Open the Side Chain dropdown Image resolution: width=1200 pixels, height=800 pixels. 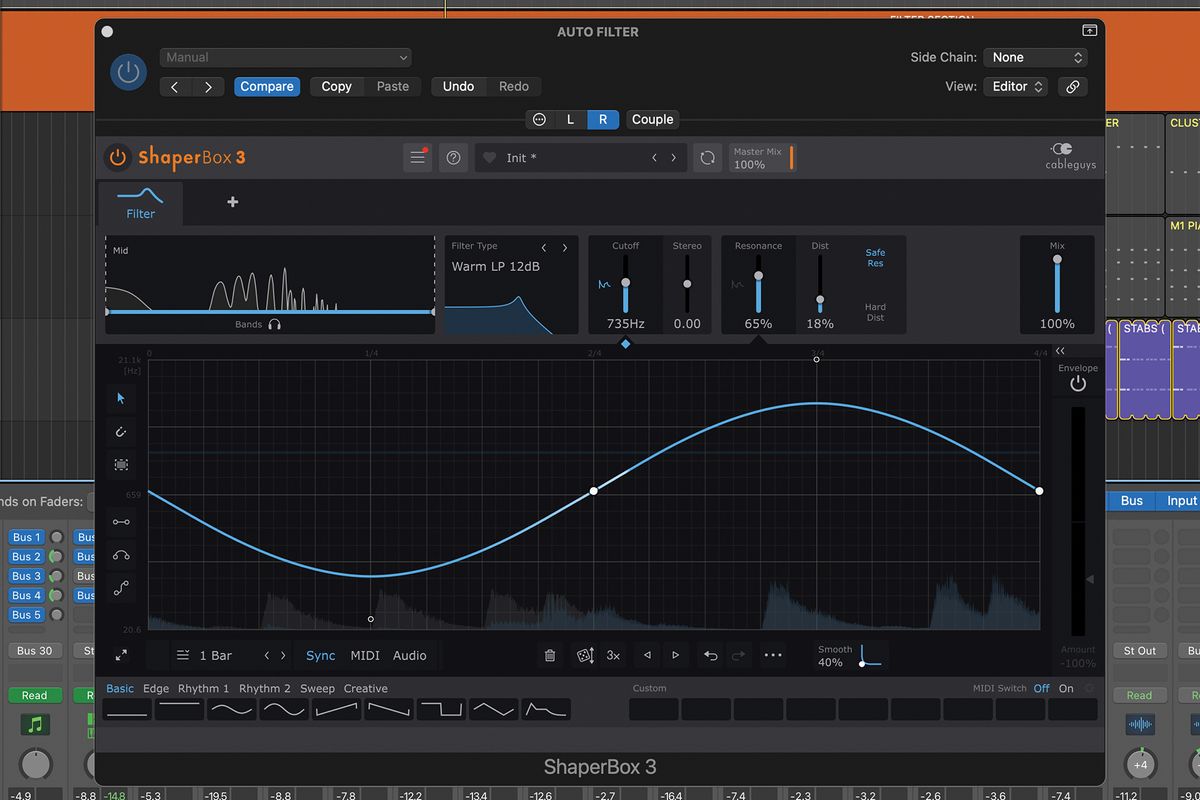click(x=1034, y=57)
